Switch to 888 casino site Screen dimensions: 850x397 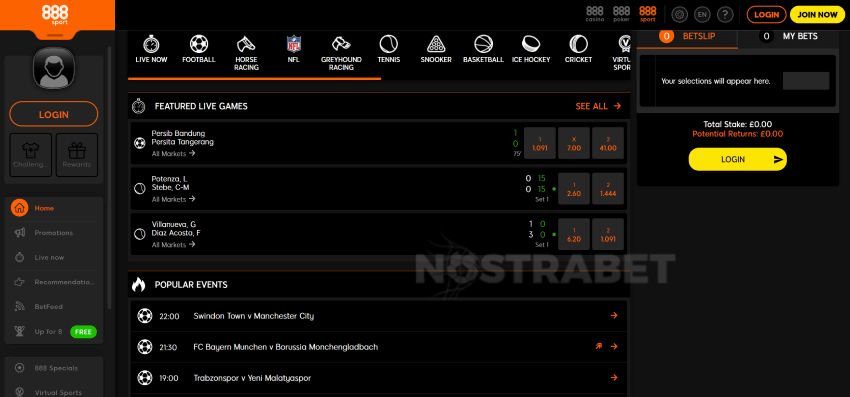click(x=595, y=14)
